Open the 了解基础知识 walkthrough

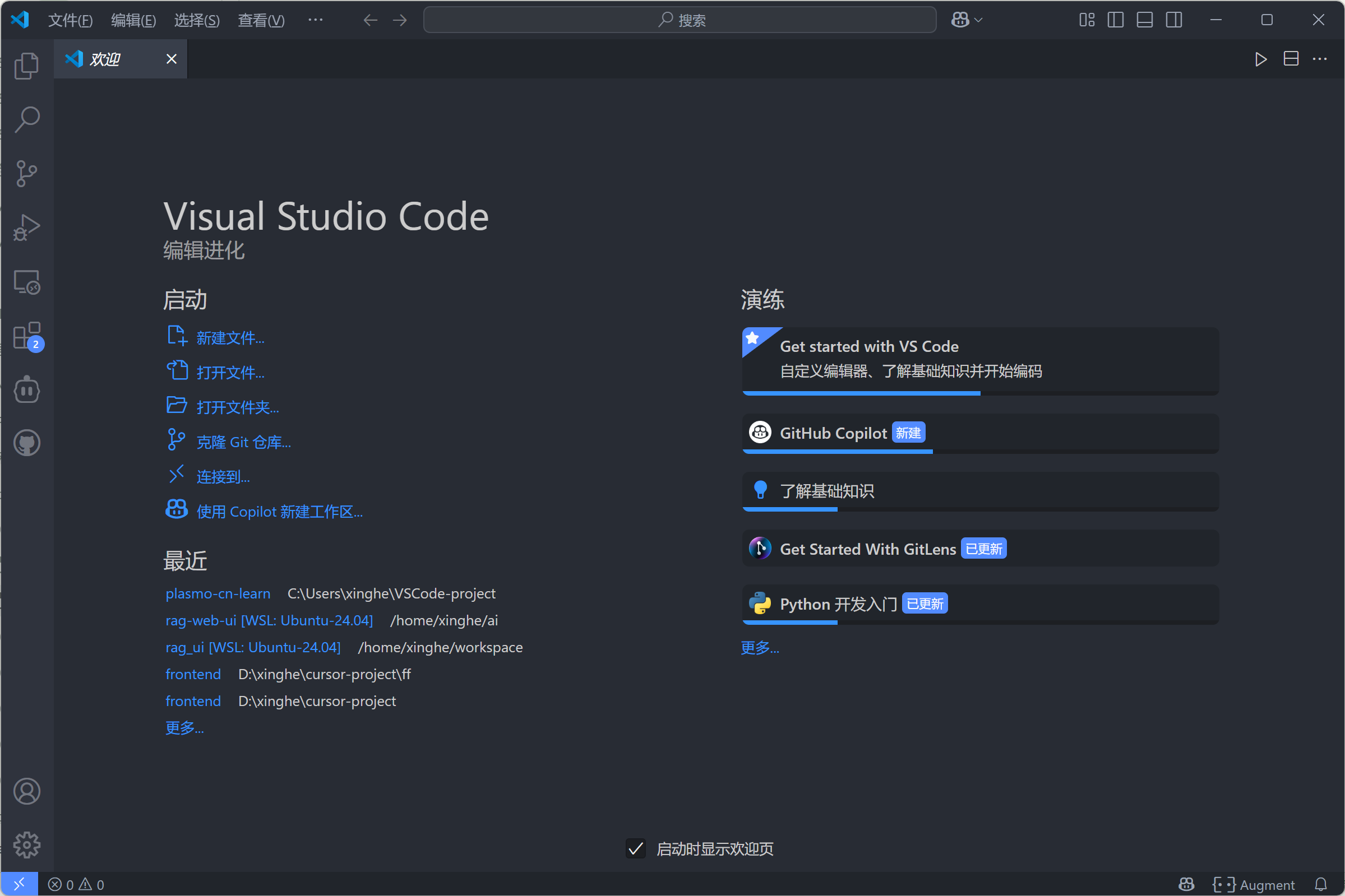[981, 491]
